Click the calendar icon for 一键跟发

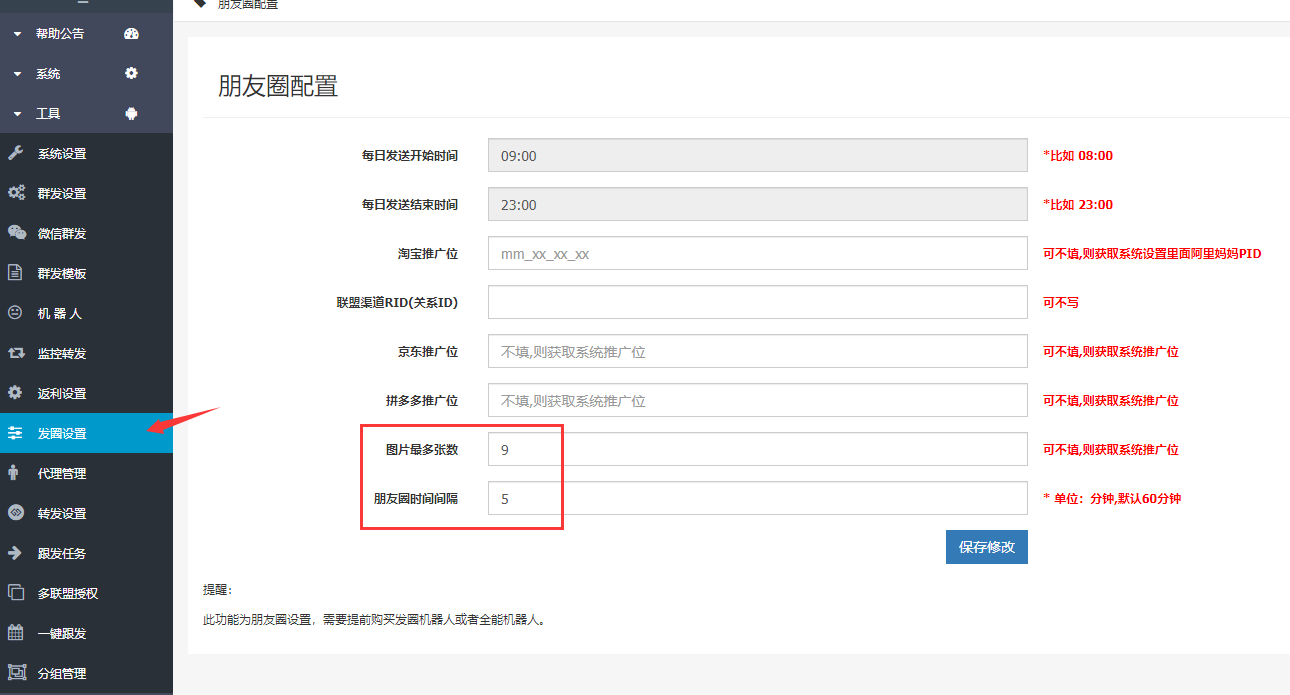(x=15, y=633)
